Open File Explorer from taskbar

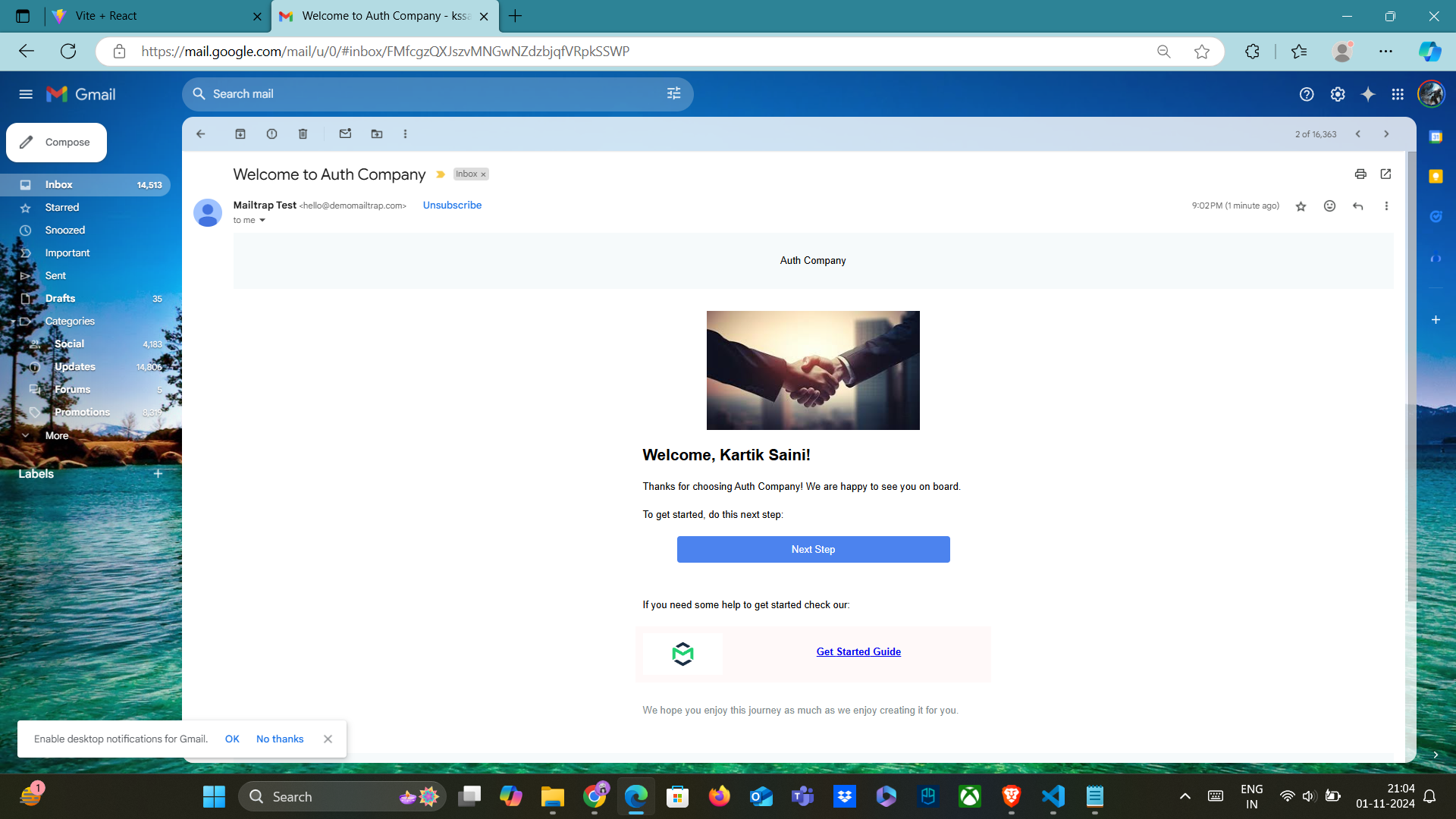pyautogui.click(x=553, y=797)
